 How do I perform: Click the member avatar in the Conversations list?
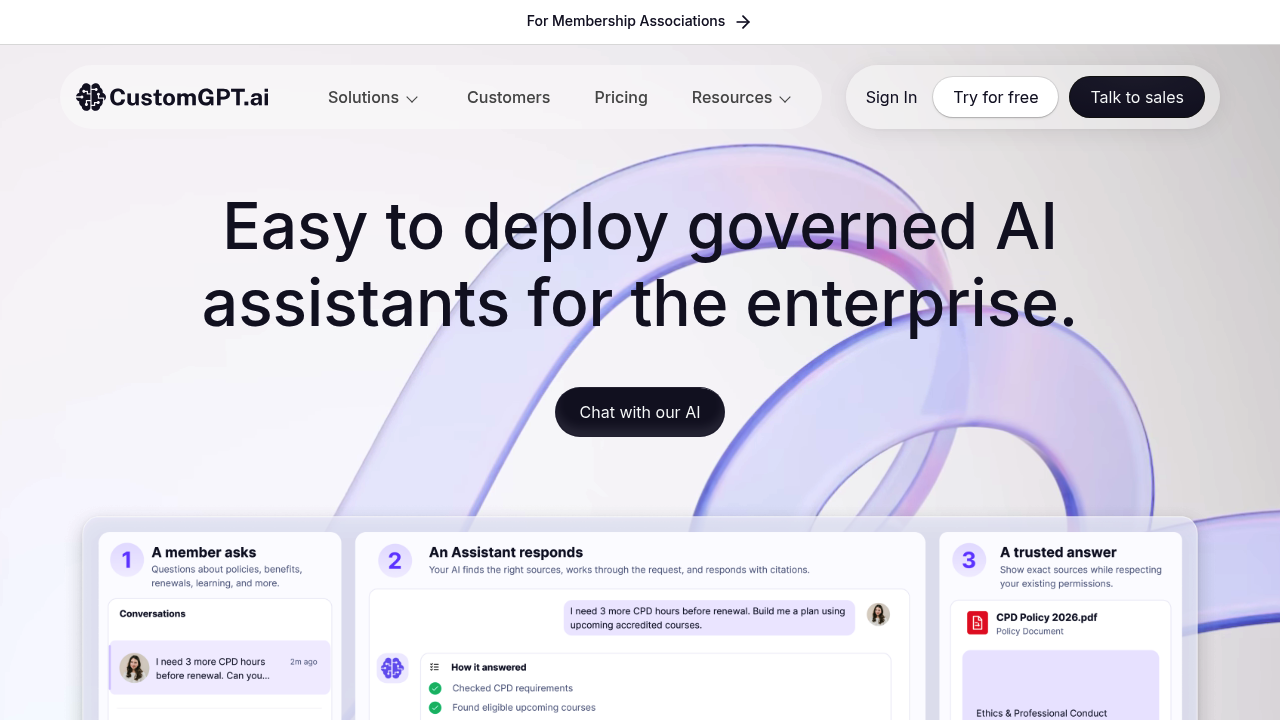point(134,668)
